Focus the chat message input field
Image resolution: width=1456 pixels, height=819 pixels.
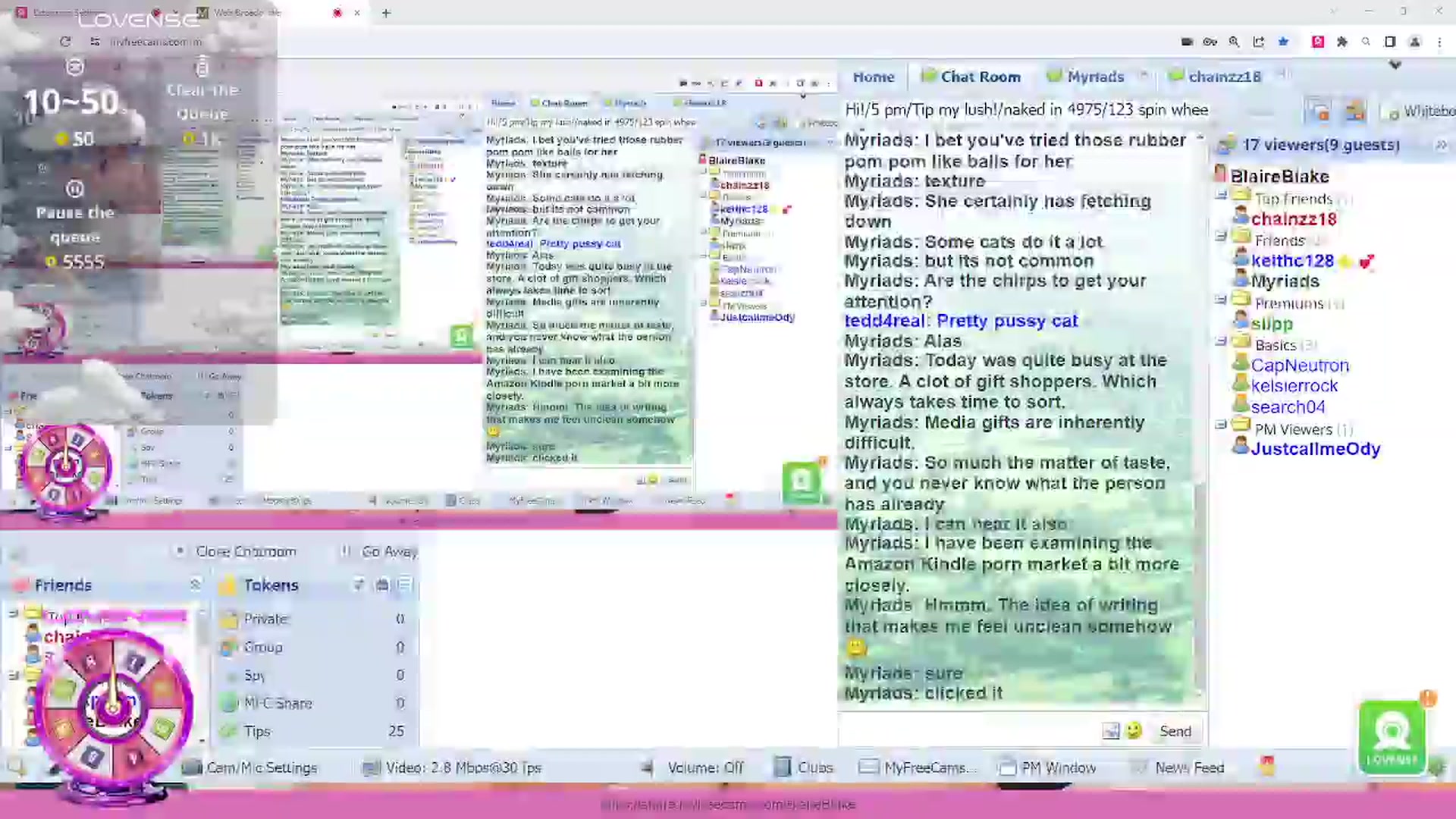(969, 731)
